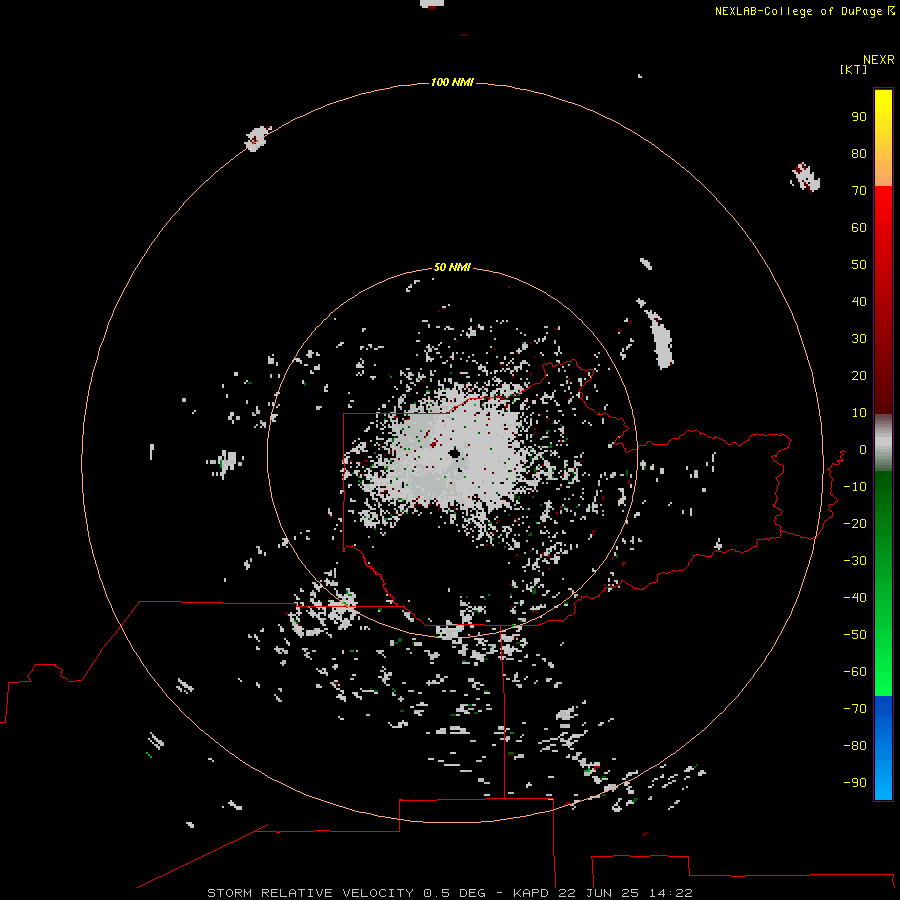This screenshot has width=900, height=900.
Task: Click the 50 NMI range ring label
Action: coord(452,267)
